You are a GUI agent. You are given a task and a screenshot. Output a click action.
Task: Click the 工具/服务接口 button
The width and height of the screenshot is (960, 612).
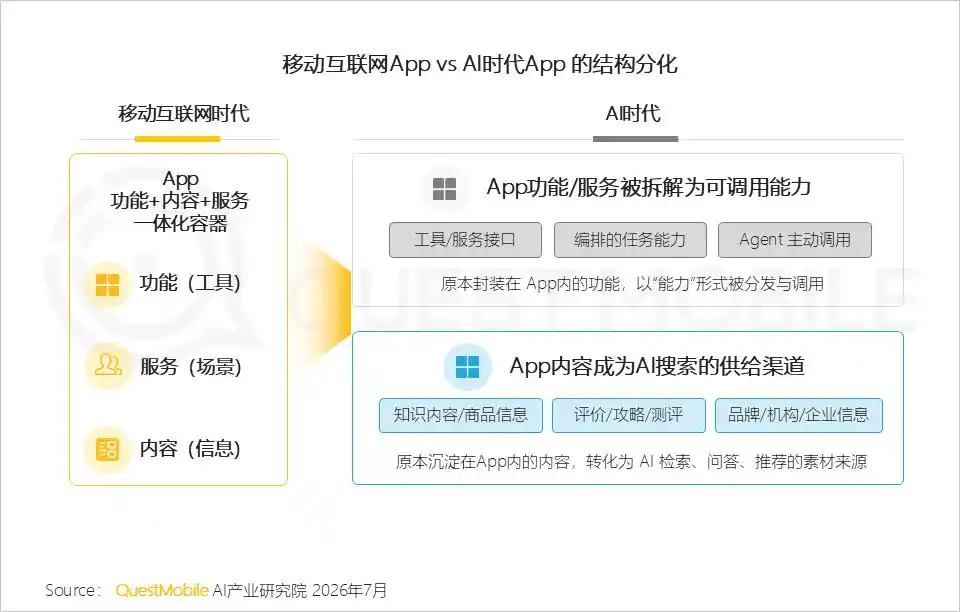(465, 240)
